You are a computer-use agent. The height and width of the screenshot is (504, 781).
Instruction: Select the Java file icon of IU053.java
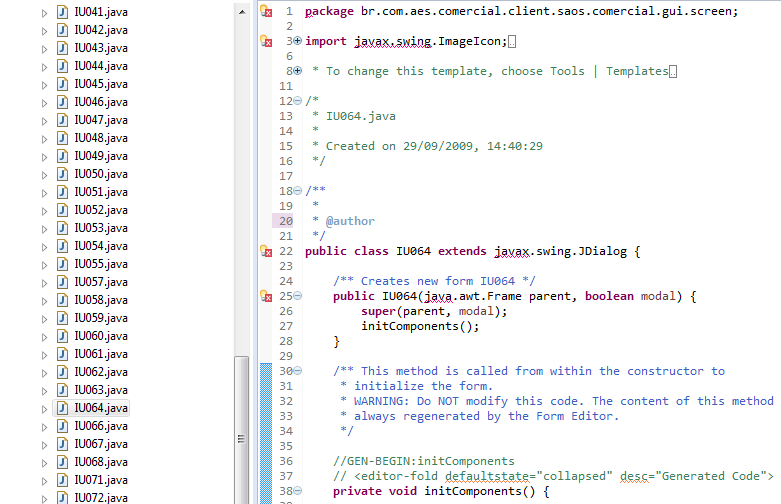click(x=62, y=228)
